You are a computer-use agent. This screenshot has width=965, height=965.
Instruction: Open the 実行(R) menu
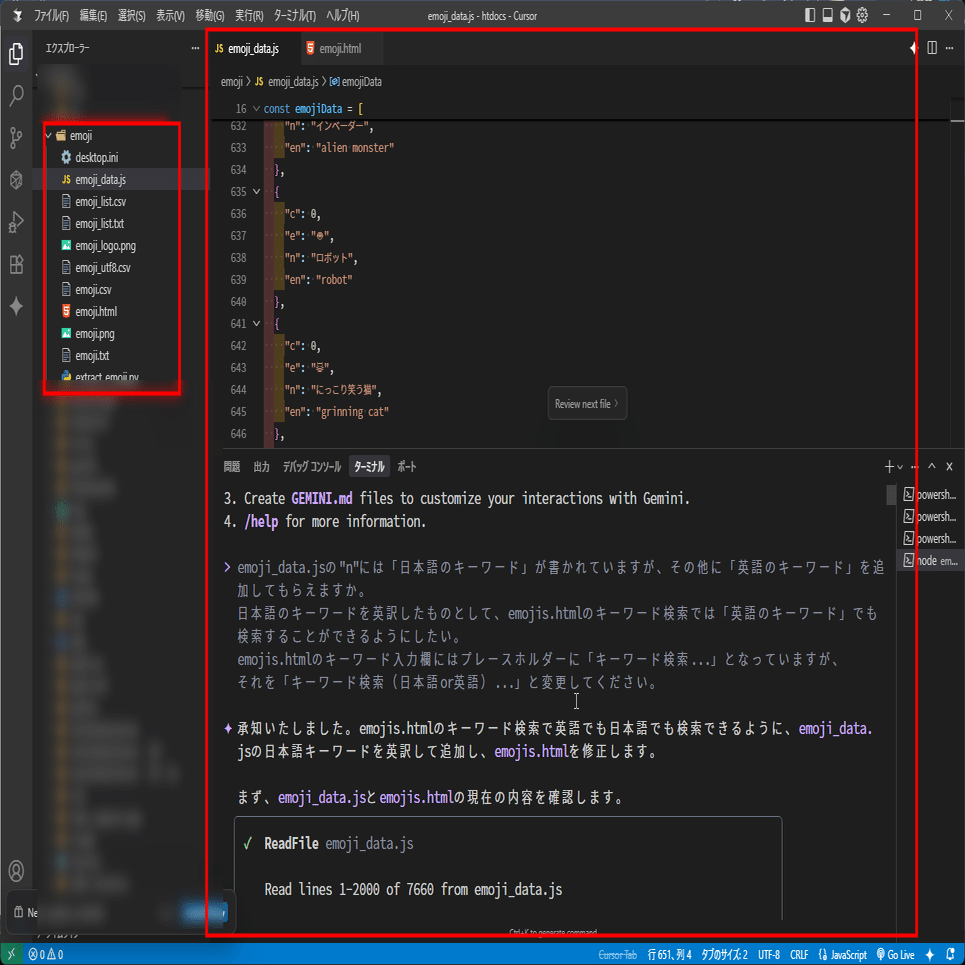click(249, 15)
